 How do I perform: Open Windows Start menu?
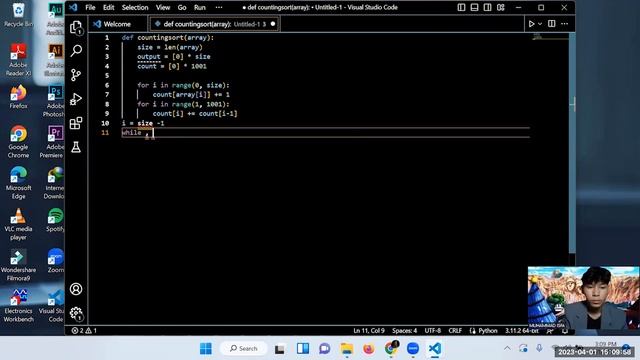coord(206,349)
